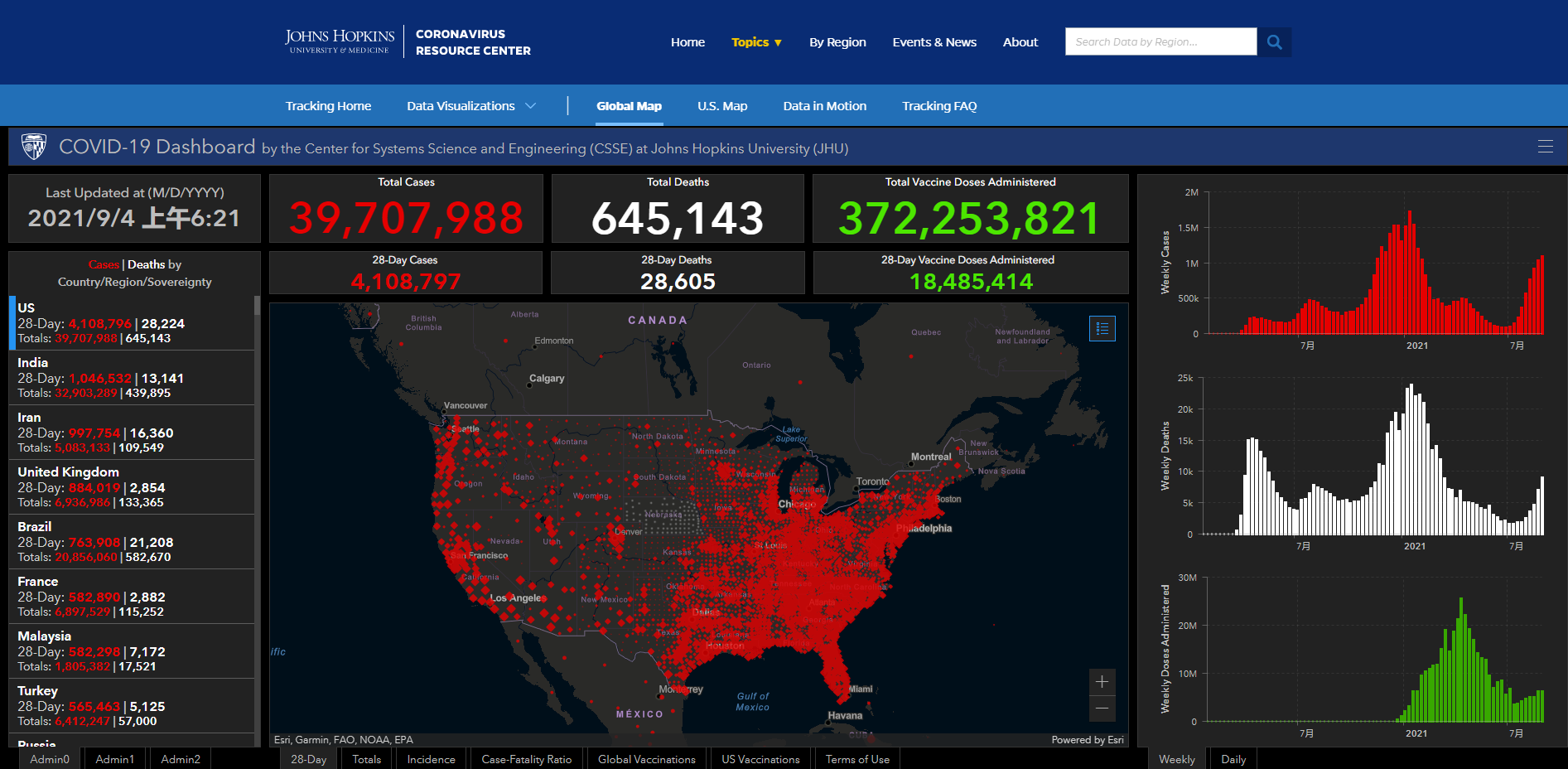Select the Totals map tab
The image size is (1568, 769).
click(367, 759)
